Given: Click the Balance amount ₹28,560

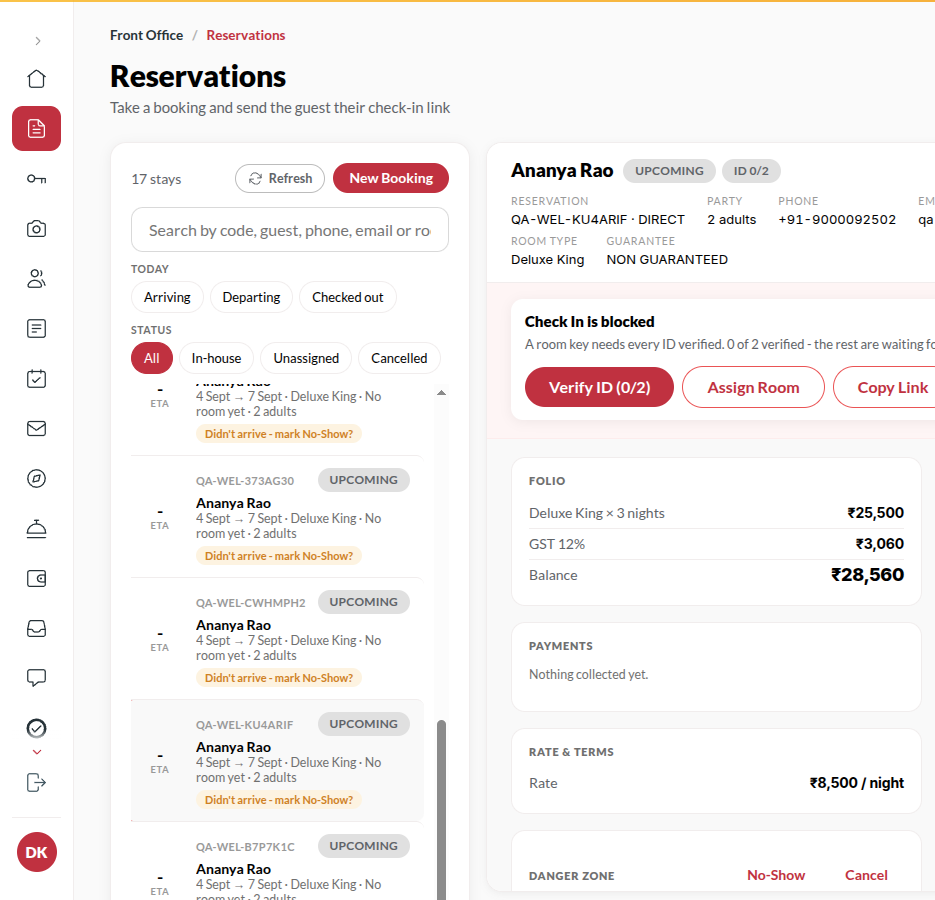Looking at the screenshot, I should click(868, 575).
